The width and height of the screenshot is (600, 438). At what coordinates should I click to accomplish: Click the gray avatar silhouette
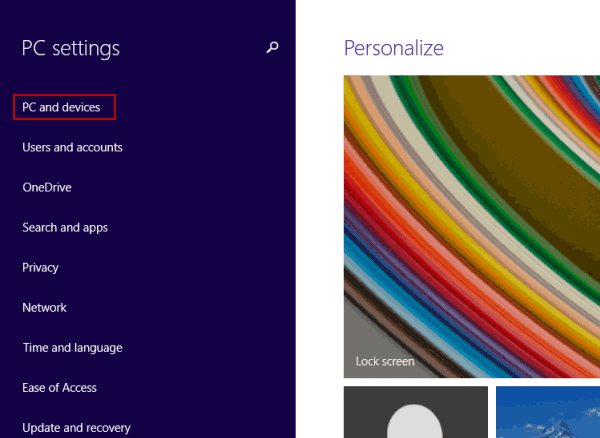[x=414, y=421]
